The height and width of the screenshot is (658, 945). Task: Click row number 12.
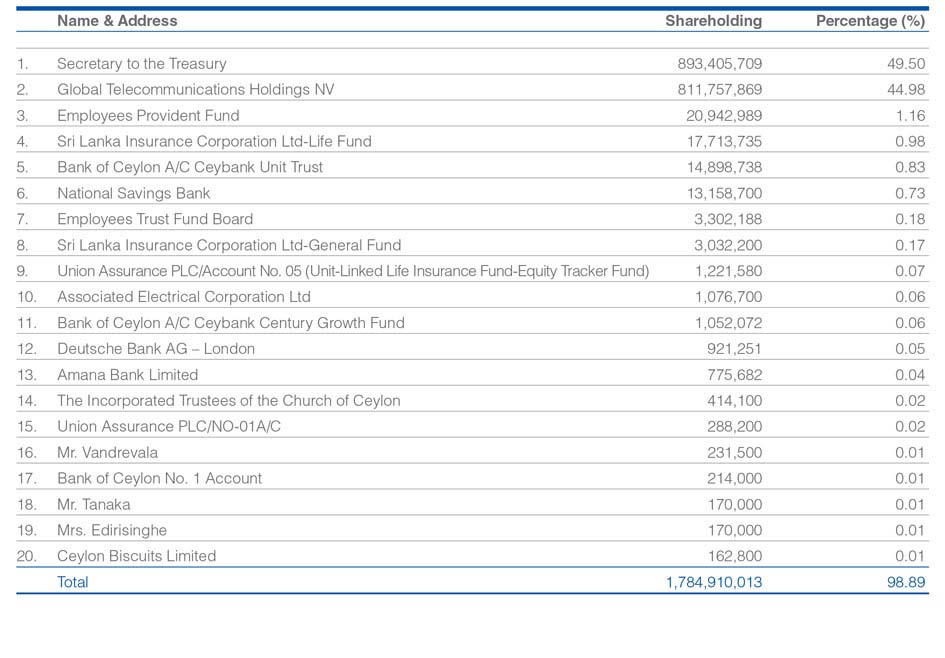click(27, 349)
